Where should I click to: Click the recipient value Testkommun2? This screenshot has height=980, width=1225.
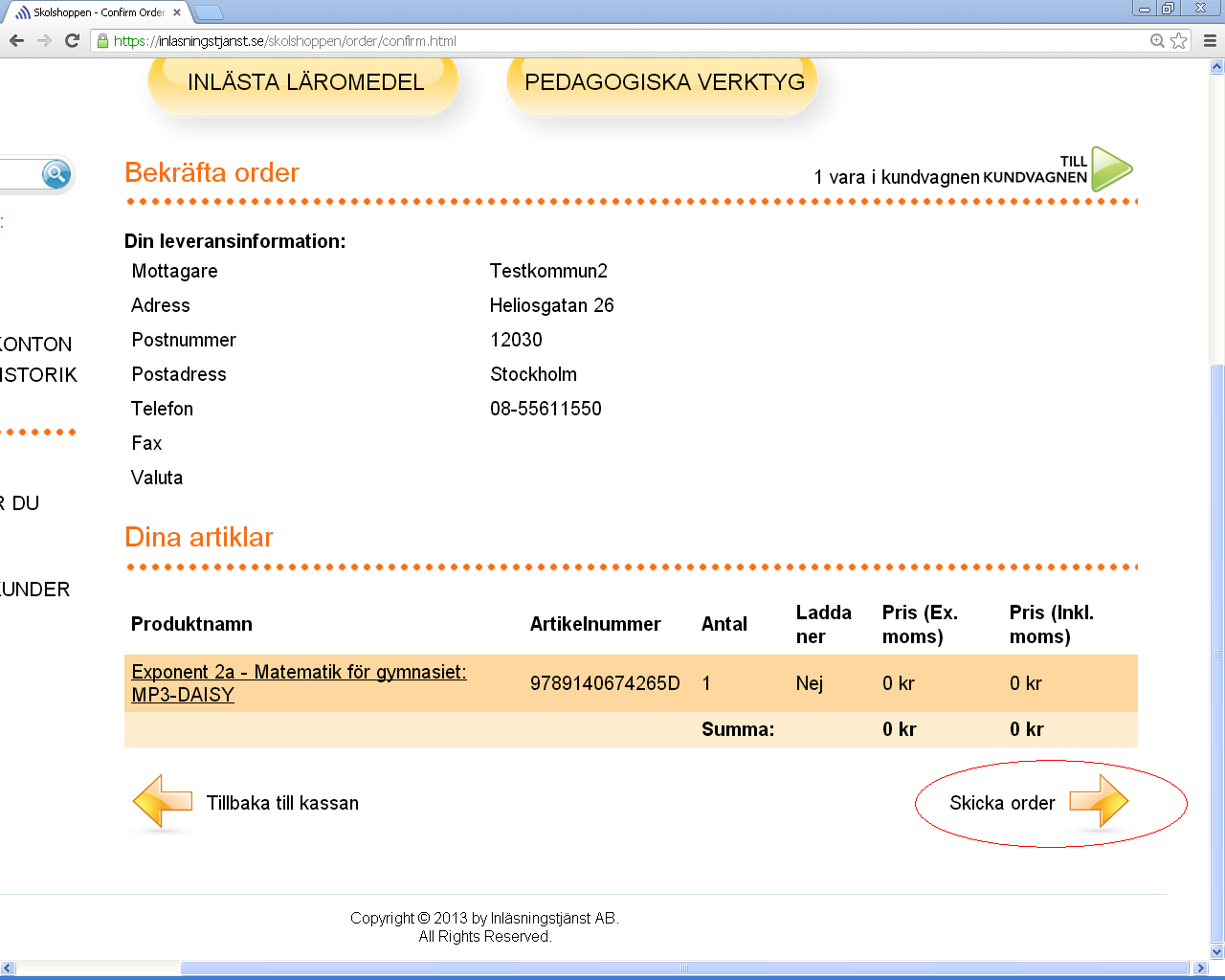pos(548,271)
